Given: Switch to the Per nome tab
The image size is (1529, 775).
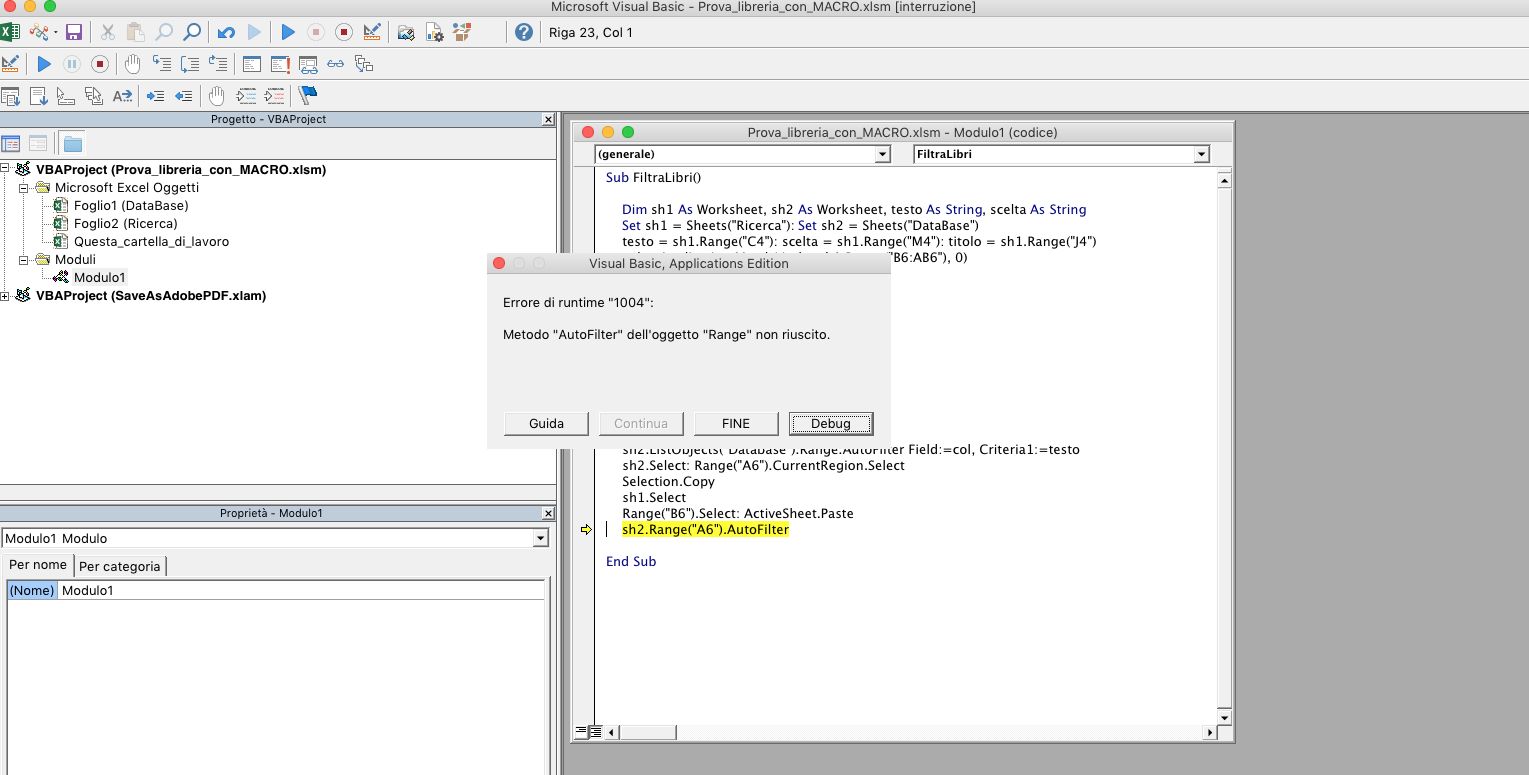Looking at the screenshot, I should point(38,565).
